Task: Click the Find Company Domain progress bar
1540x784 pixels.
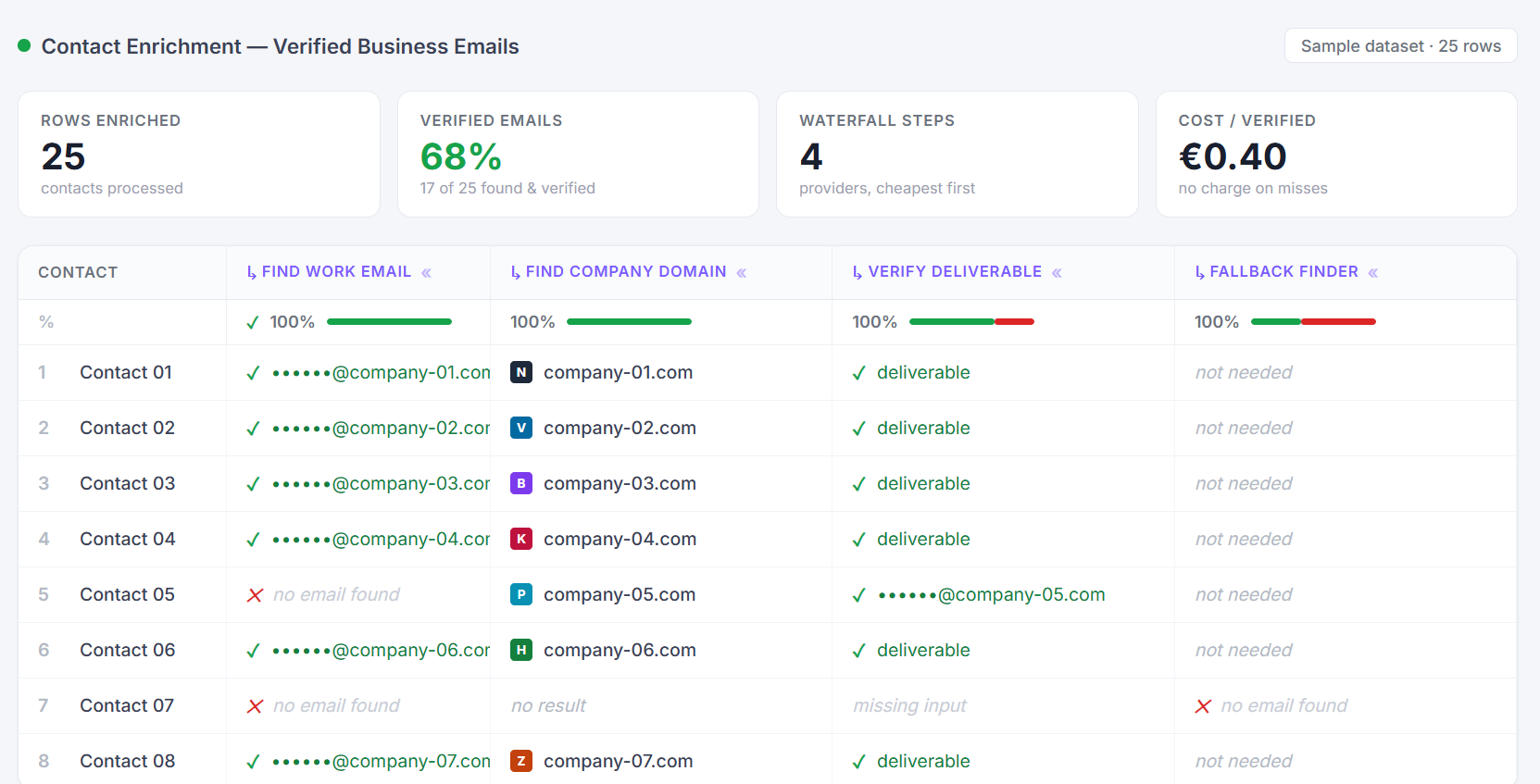Action: (629, 322)
